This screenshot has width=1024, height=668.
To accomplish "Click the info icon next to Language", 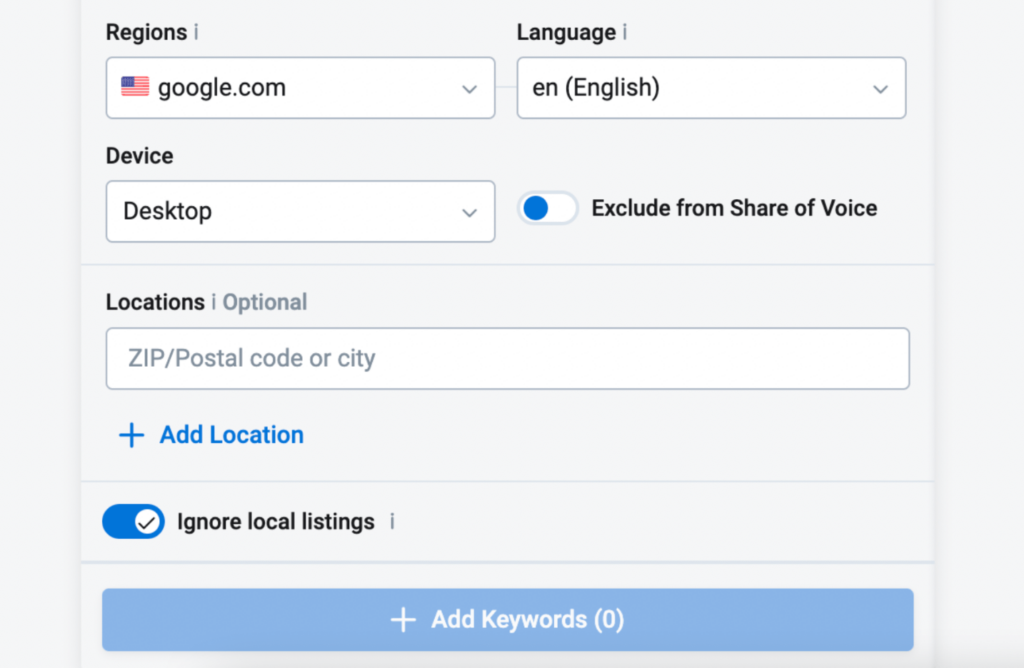I will coord(625,32).
